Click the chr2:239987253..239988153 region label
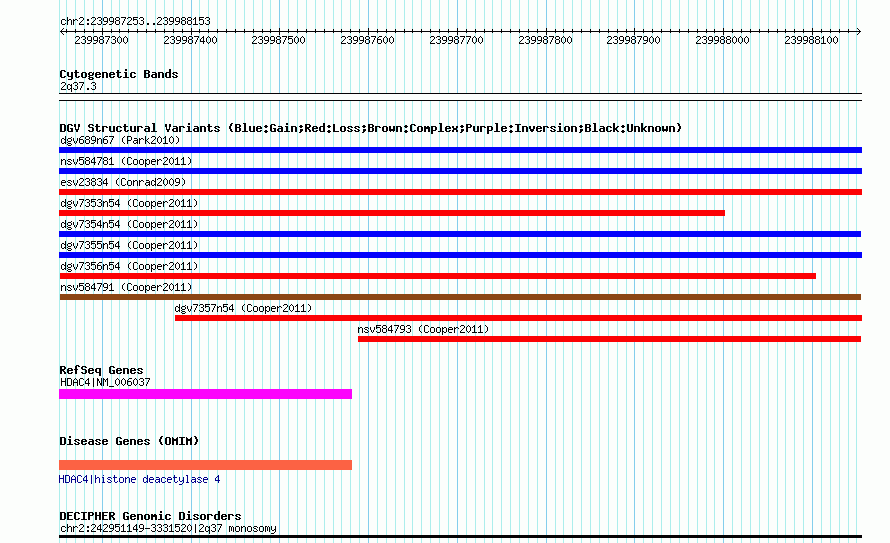890x543 pixels. (135, 21)
